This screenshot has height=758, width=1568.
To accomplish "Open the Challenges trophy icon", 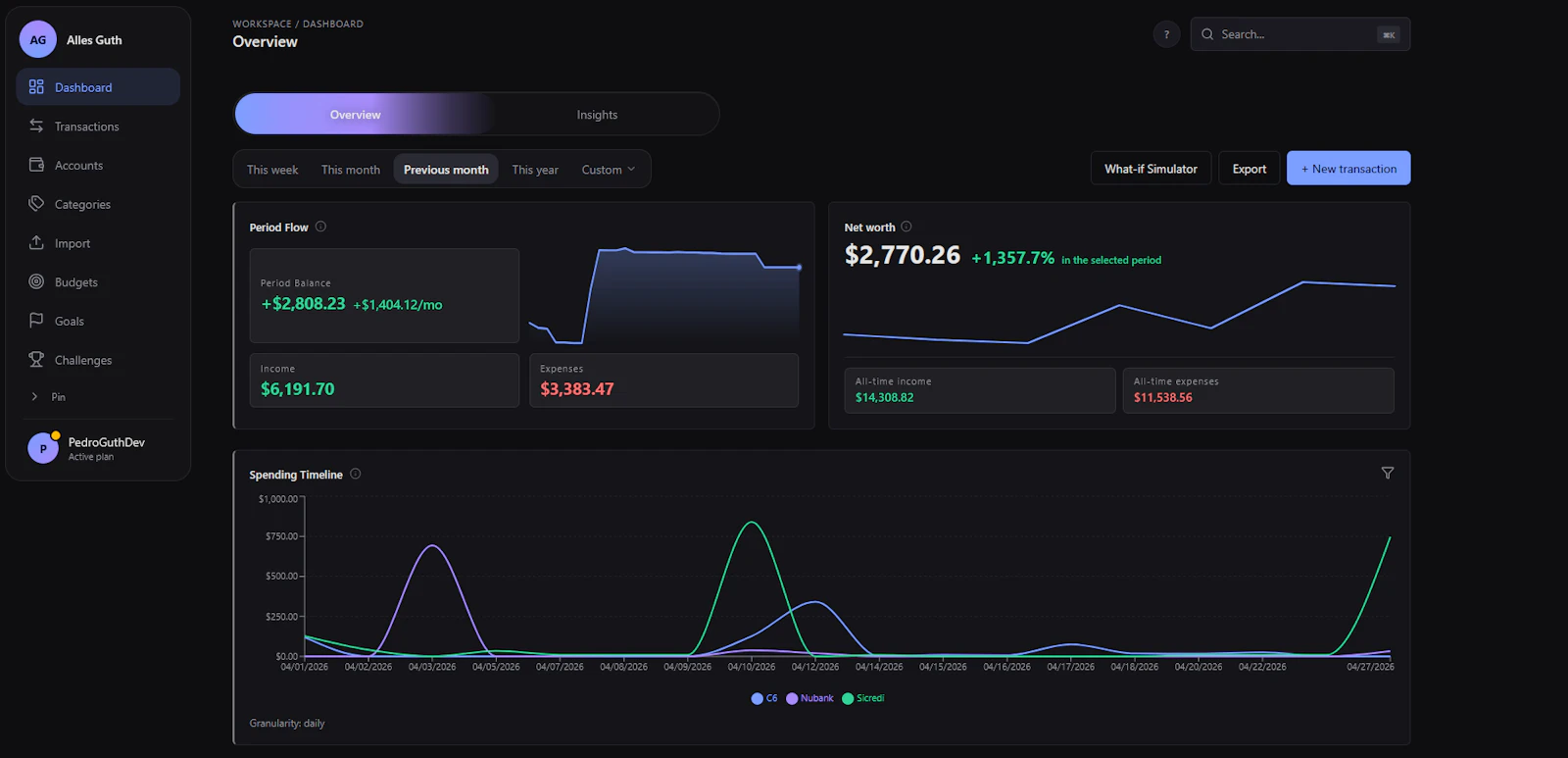I will (x=36, y=360).
